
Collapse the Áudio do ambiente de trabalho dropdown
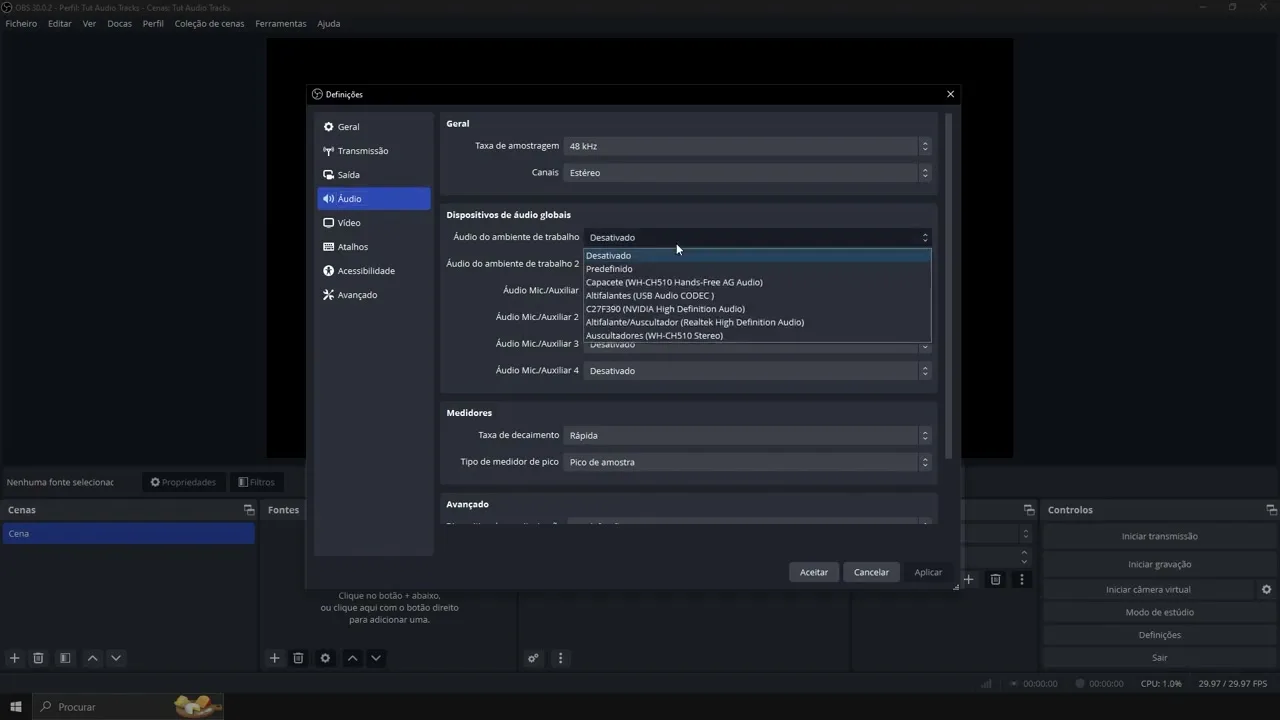coord(758,238)
